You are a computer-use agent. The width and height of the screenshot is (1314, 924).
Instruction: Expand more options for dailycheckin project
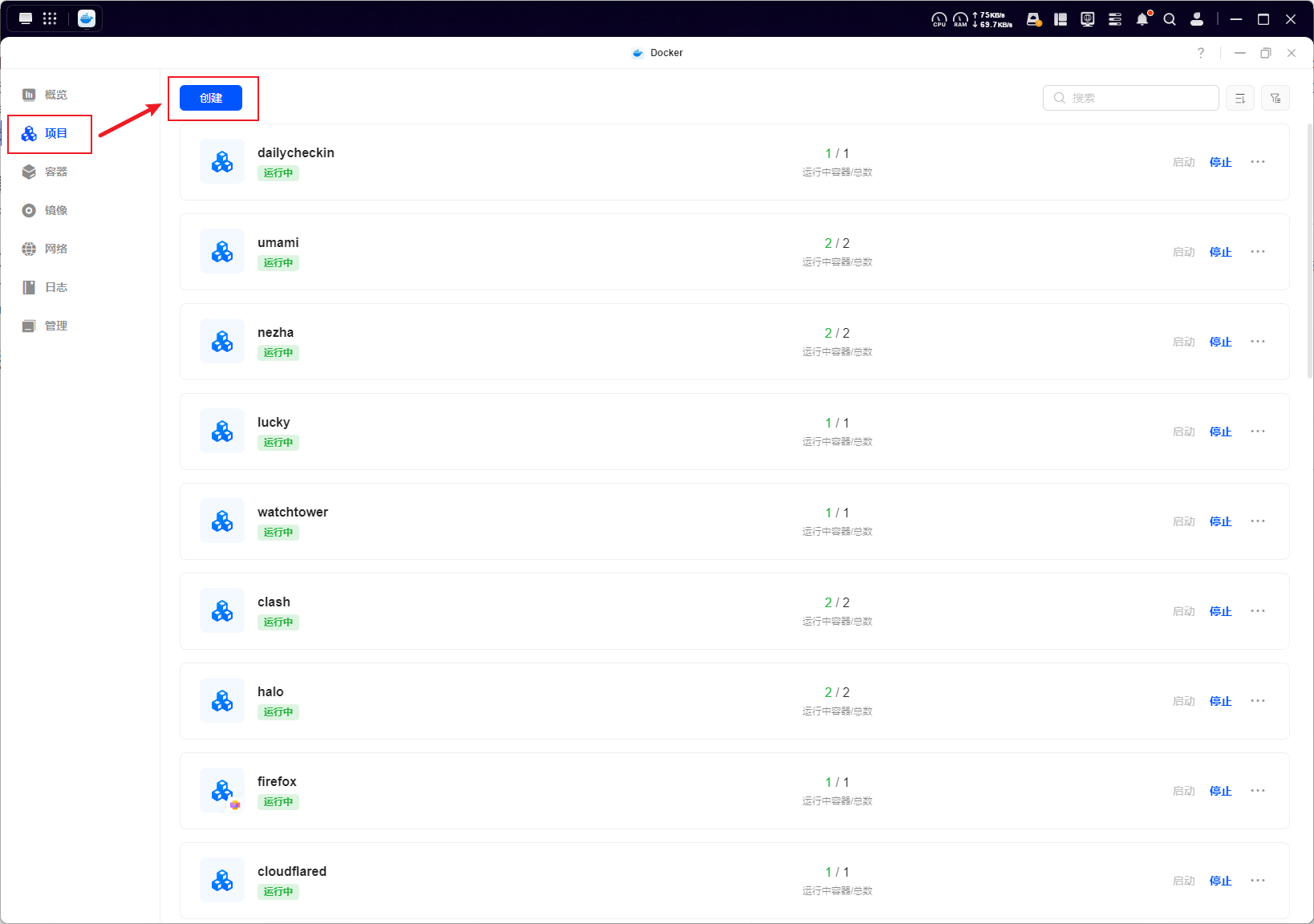point(1257,162)
